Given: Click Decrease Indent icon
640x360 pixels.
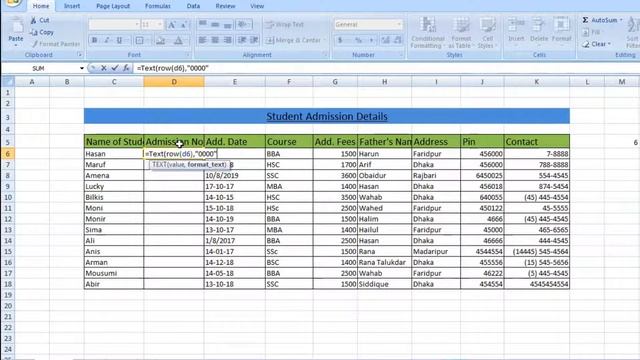Looking at the screenshot, I should (x=242, y=40).
